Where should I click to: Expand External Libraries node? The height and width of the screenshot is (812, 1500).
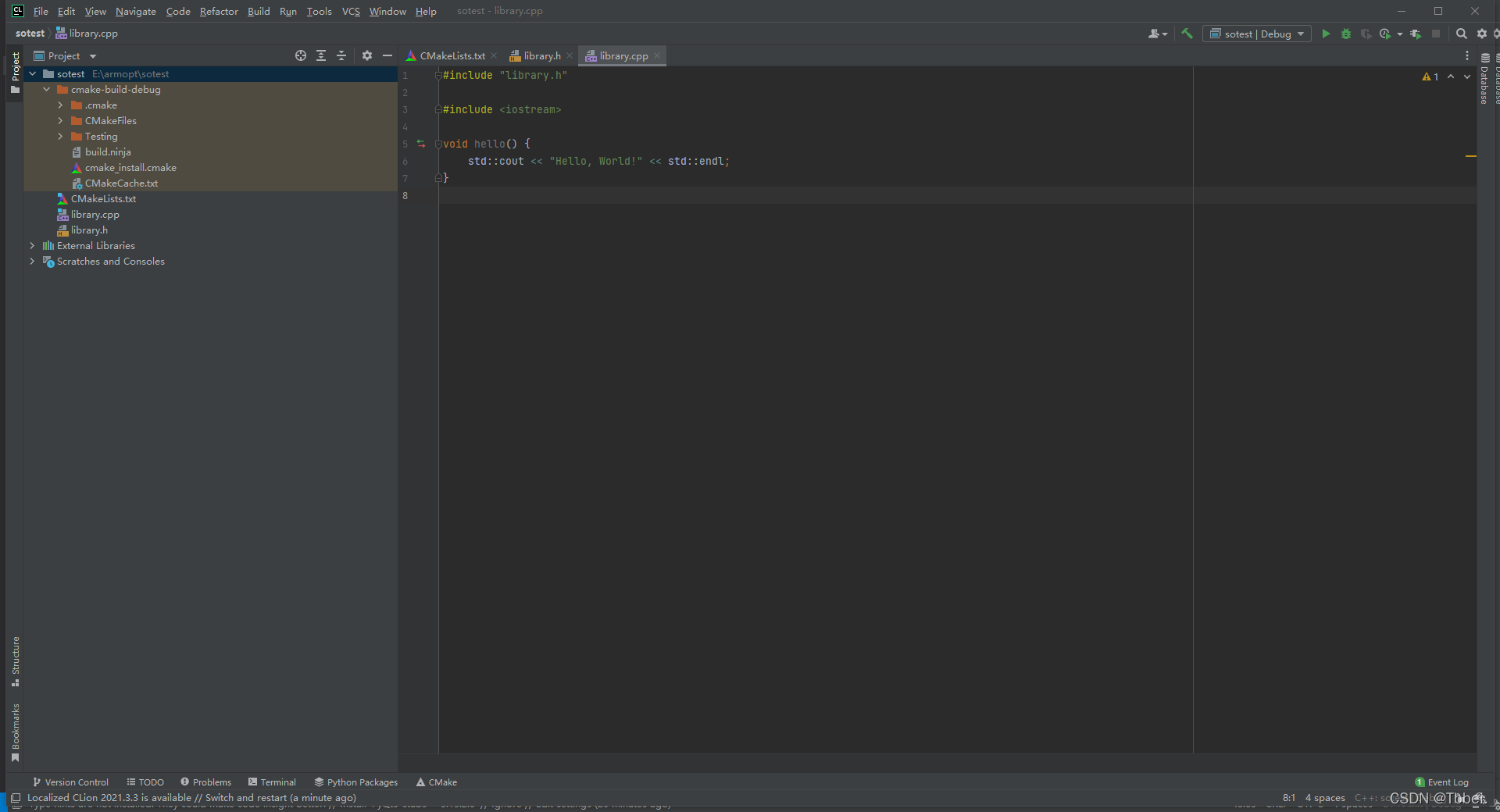point(33,245)
